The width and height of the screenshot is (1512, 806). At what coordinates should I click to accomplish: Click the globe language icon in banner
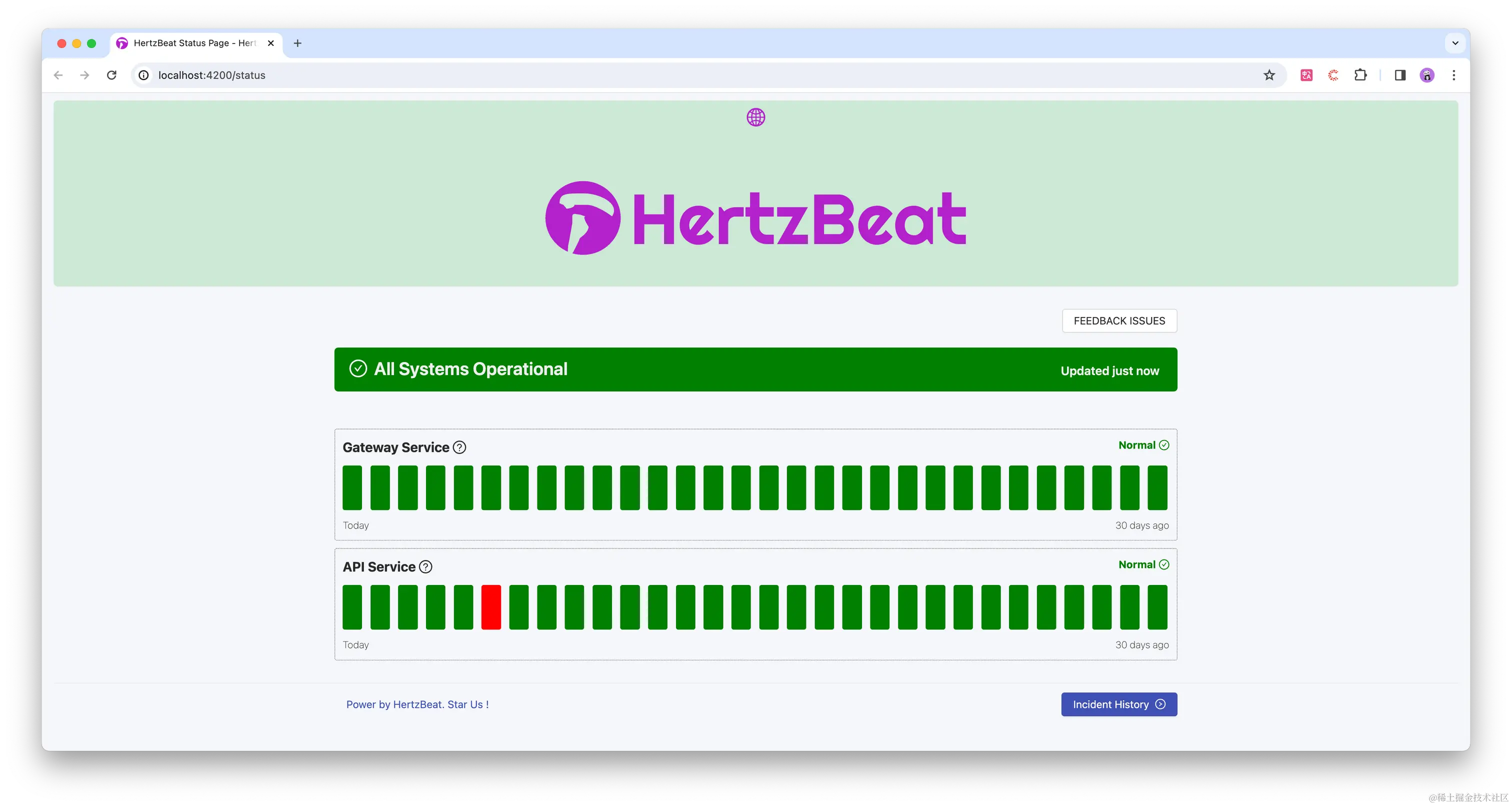point(755,117)
